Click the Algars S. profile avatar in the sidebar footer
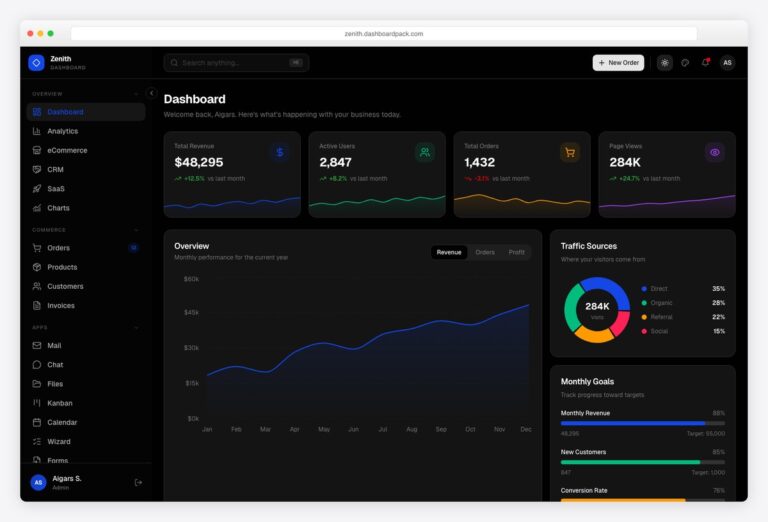 tap(38, 482)
